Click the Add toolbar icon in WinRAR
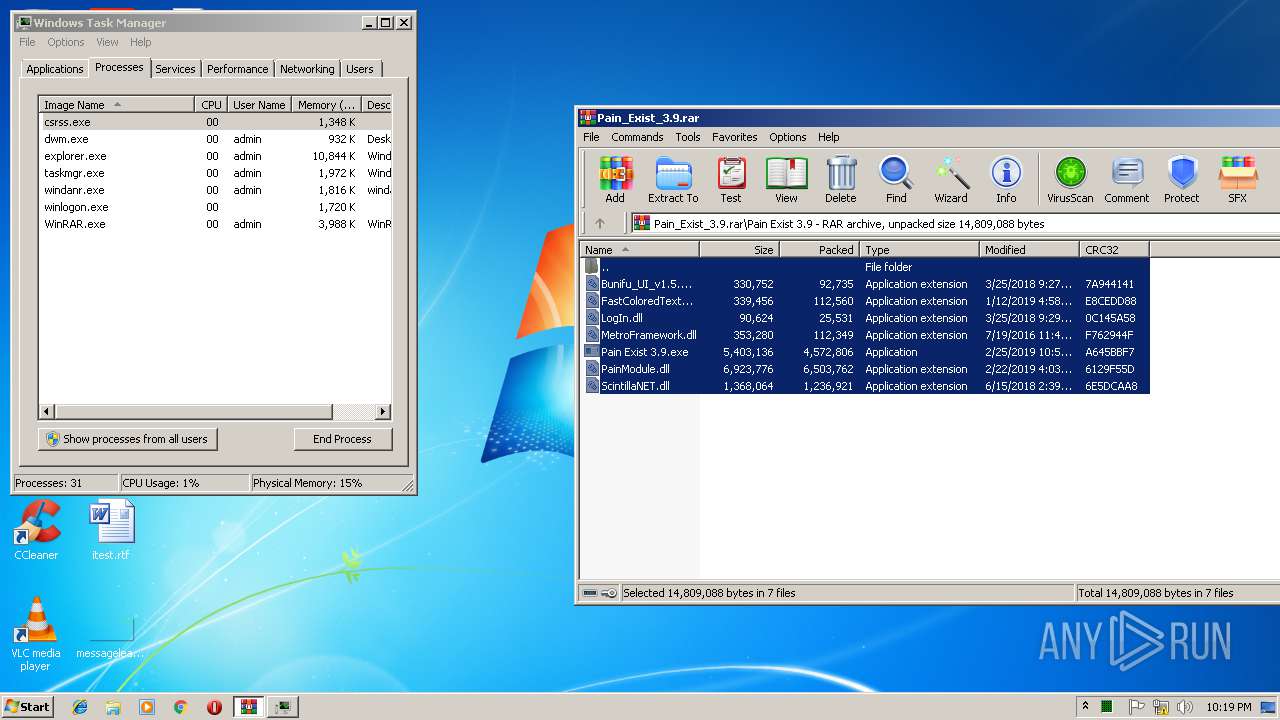The height and width of the screenshot is (720, 1280). [x=615, y=179]
